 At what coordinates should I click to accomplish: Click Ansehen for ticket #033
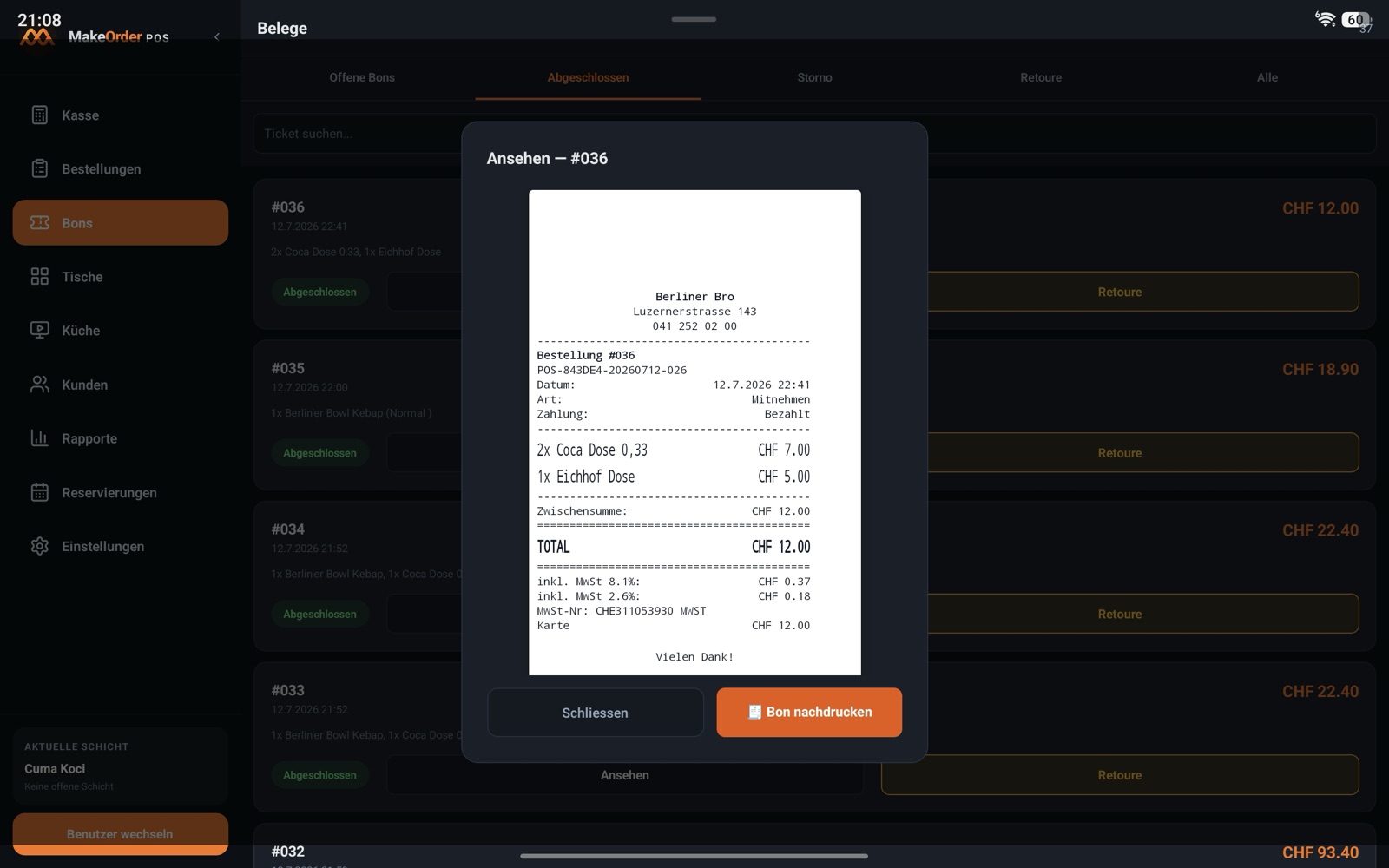click(625, 775)
